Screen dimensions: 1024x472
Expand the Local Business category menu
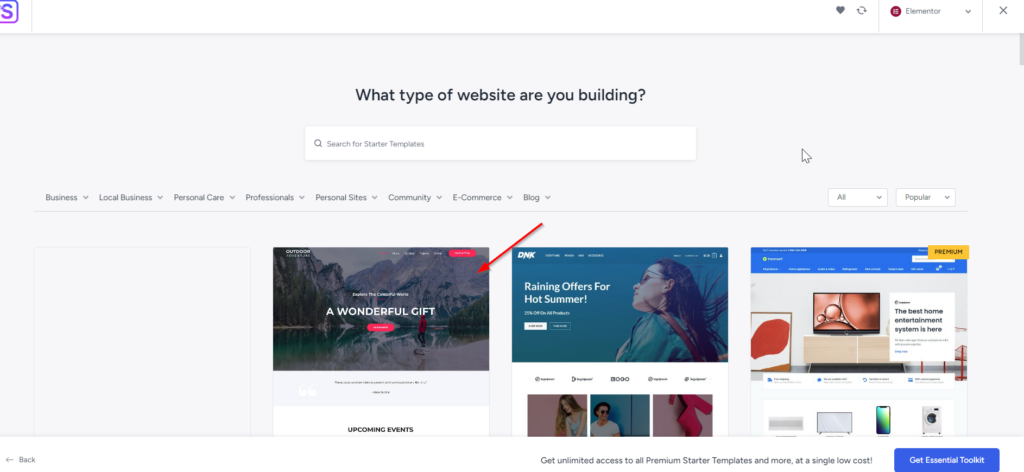click(x=131, y=197)
